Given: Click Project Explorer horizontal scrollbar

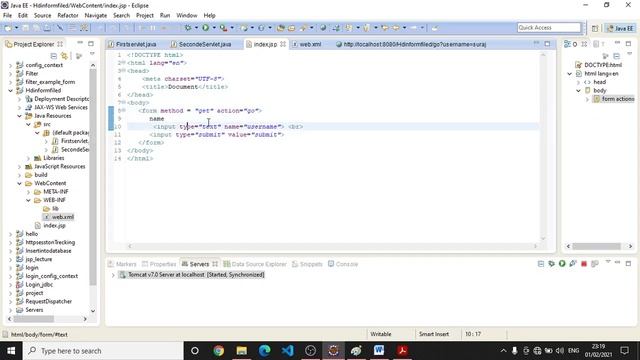Looking at the screenshot, I should click(x=34, y=319).
